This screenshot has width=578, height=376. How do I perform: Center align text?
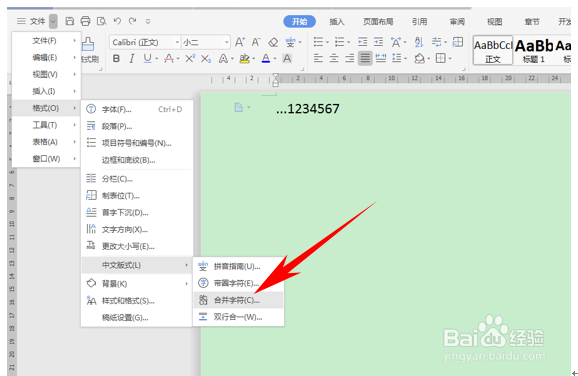[334, 58]
